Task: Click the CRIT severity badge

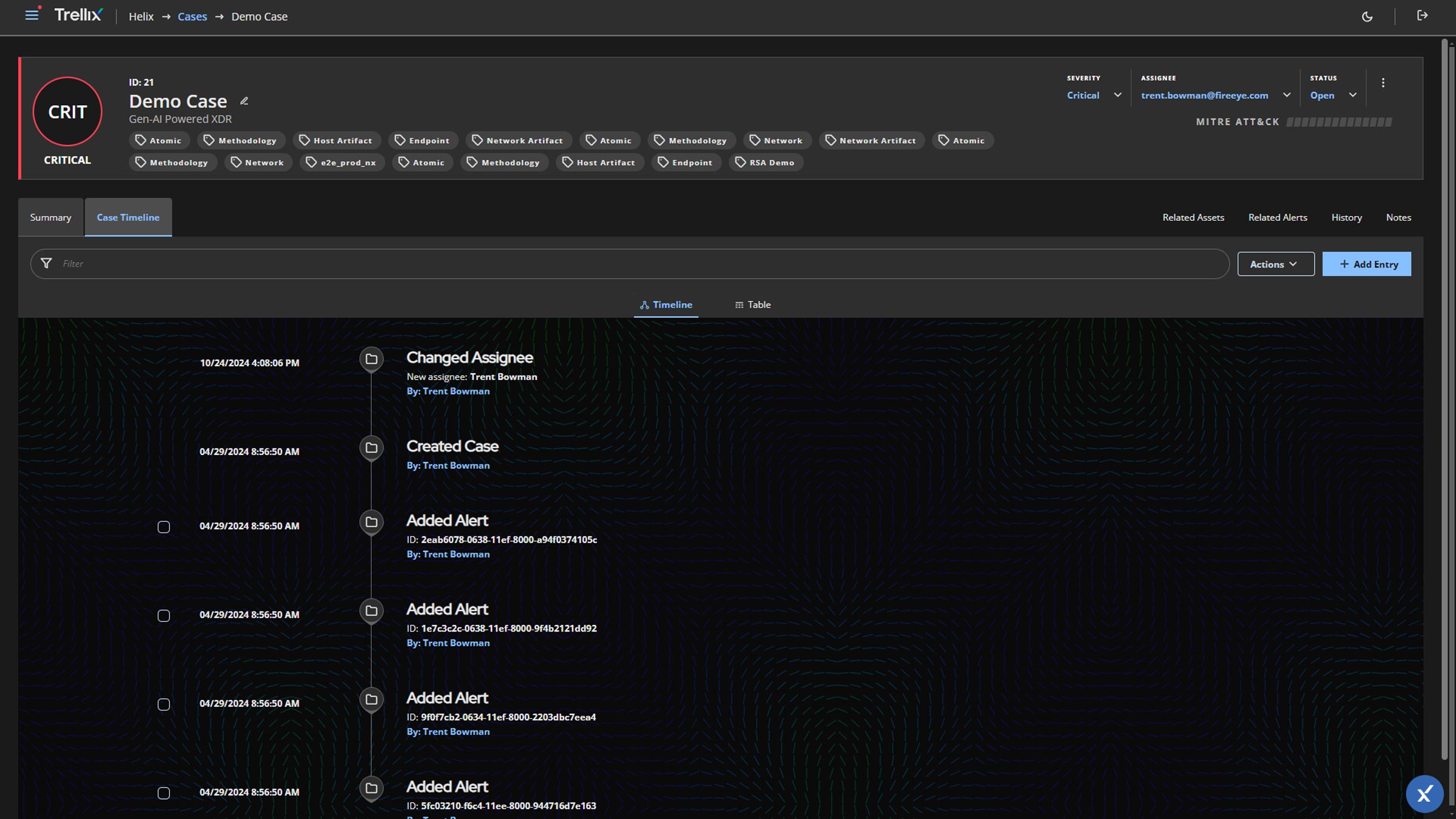Action: pyautogui.click(x=67, y=112)
